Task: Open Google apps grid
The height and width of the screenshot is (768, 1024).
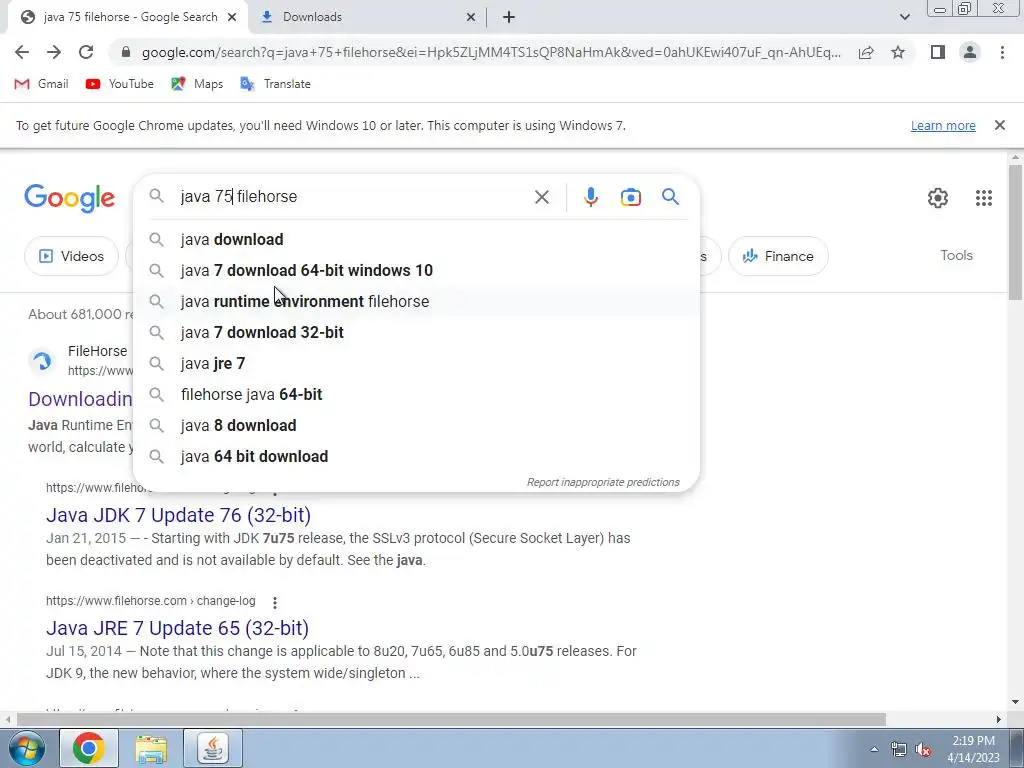Action: tap(984, 197)
